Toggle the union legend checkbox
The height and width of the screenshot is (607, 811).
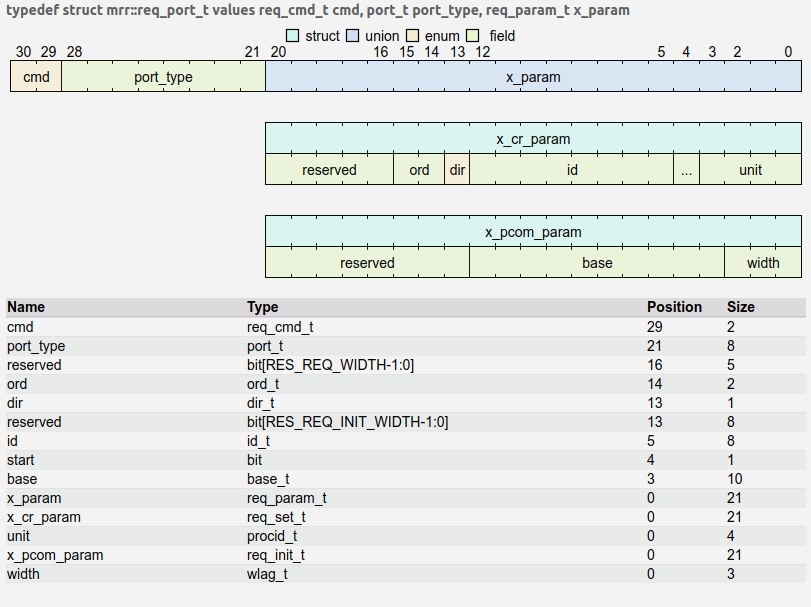pos(352,35)
